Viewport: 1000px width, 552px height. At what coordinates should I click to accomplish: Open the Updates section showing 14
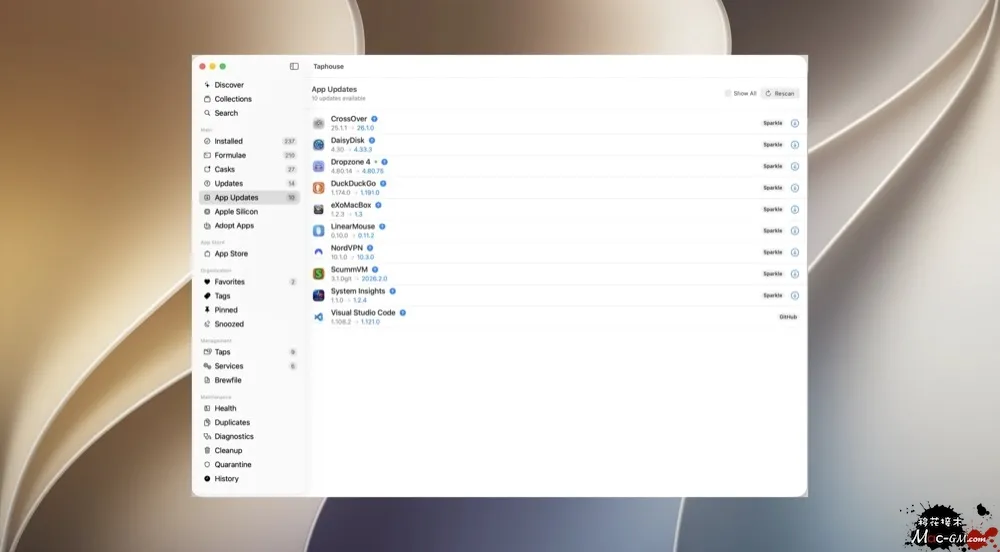(x=249, y=183)
